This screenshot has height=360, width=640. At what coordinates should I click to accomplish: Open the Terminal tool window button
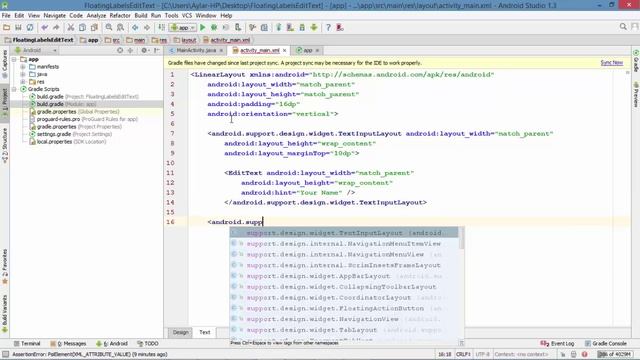[27, 344]
